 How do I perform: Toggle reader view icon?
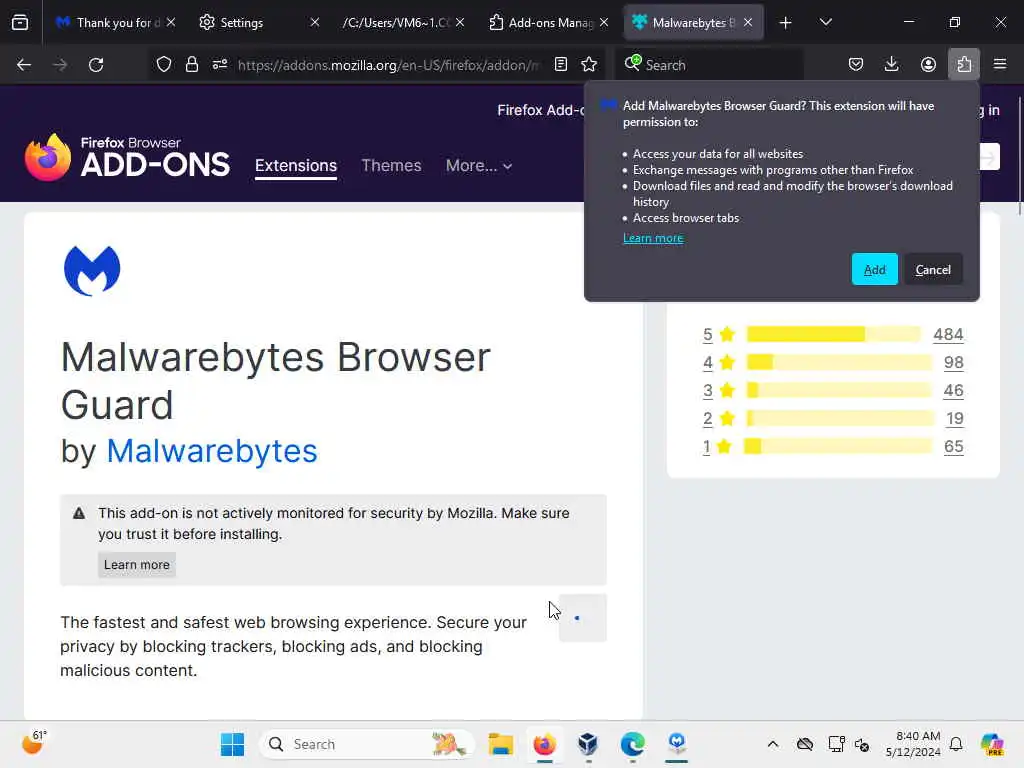pyautogui.click(x=560, y=65)
